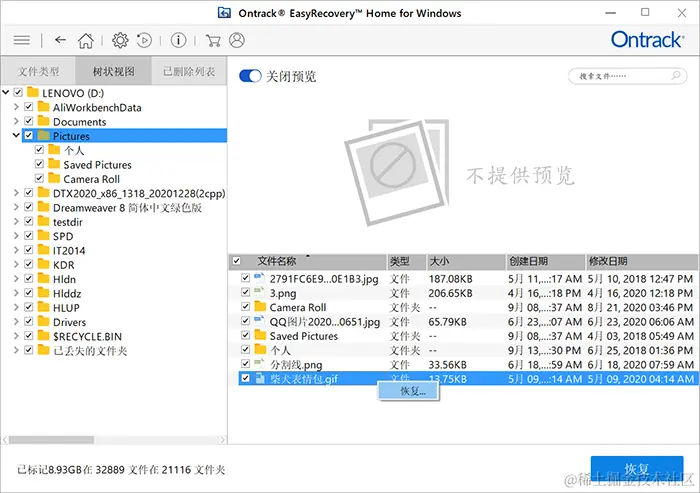Sort by the 大小 column header
Screen dimensions: 700x493
(x=466, y=261)
